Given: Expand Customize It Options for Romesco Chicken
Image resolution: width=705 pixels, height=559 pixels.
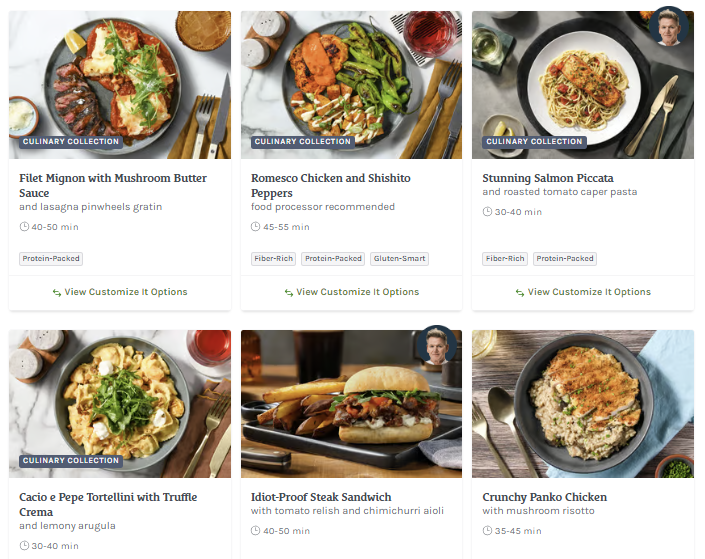Looking at the screenshot, I should coord(357,292).
